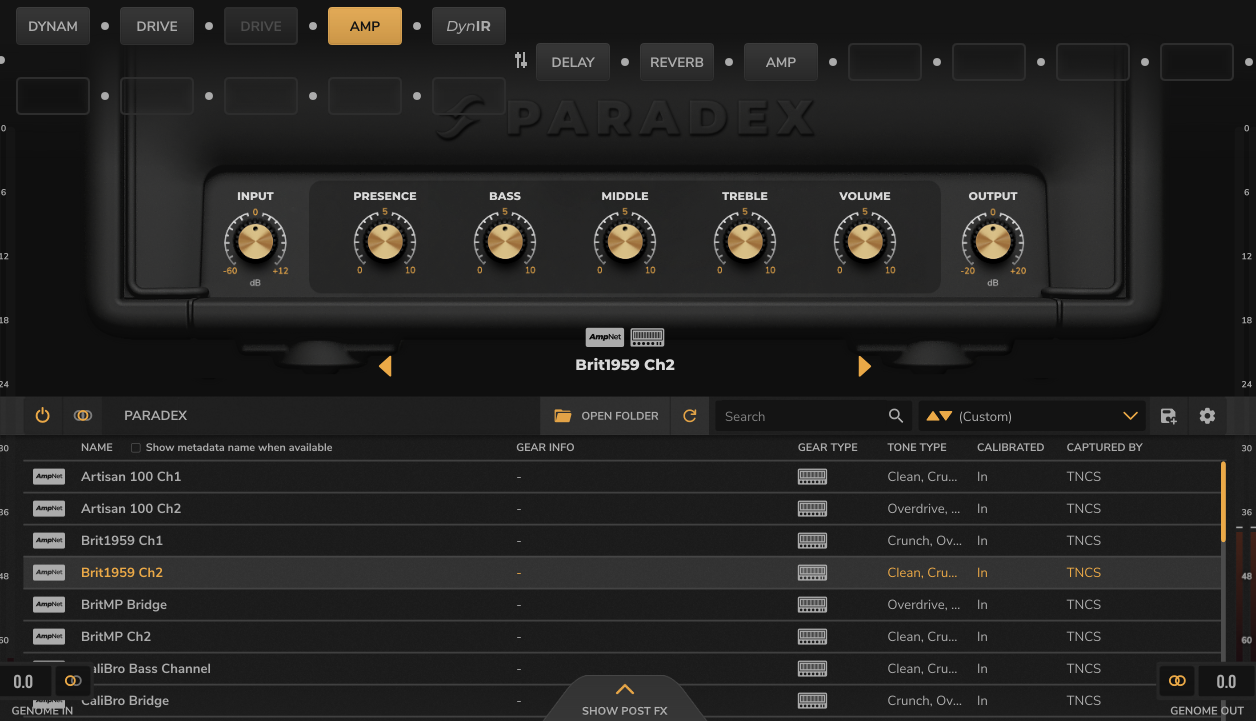Open the (Custom) preset dropdown
This screenshot has height=721, width=1256.
(1032, 416)
